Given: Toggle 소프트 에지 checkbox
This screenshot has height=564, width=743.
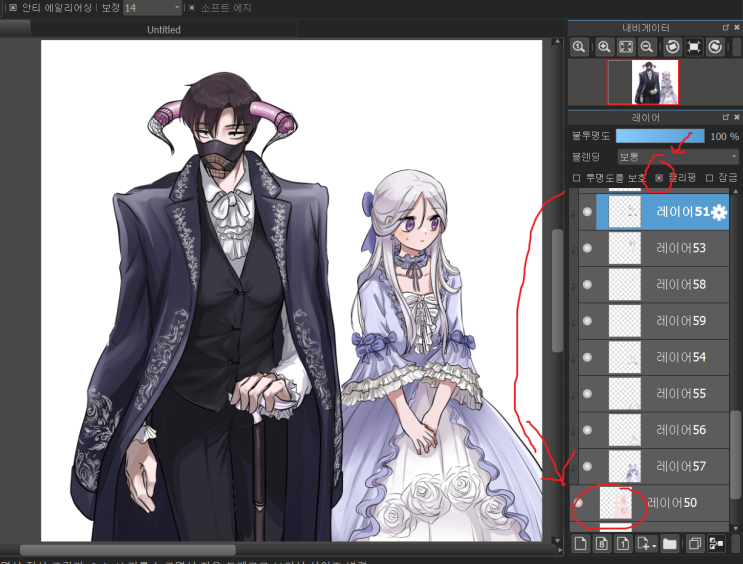Looking at the screenshot, I should 192,8.
